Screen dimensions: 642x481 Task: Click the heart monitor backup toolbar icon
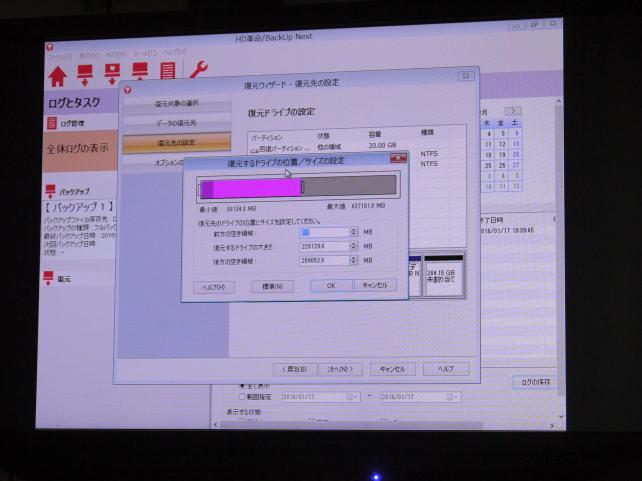pyautogui.click(x=112, y=74)
